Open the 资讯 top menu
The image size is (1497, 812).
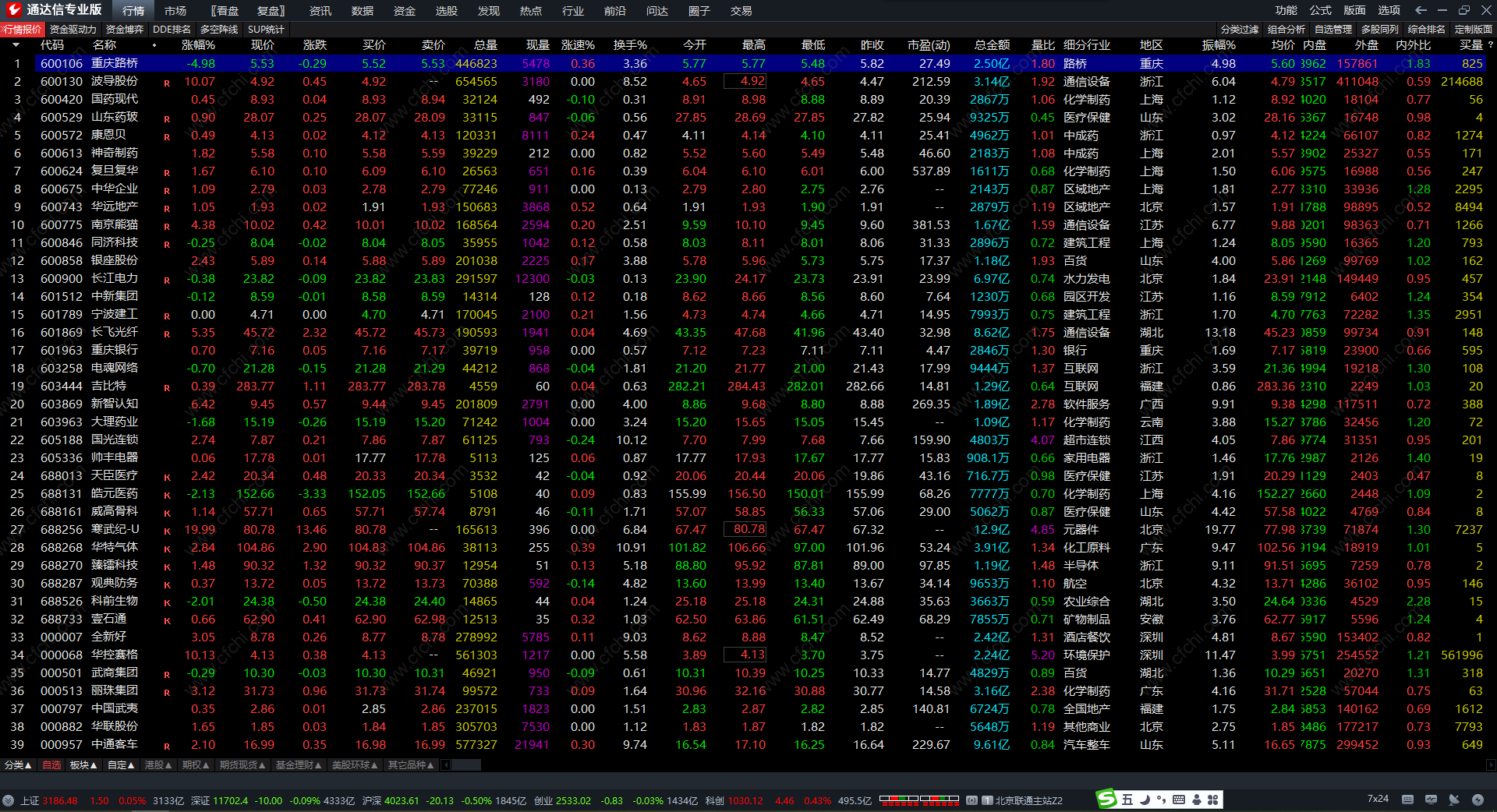coord(320,11)
